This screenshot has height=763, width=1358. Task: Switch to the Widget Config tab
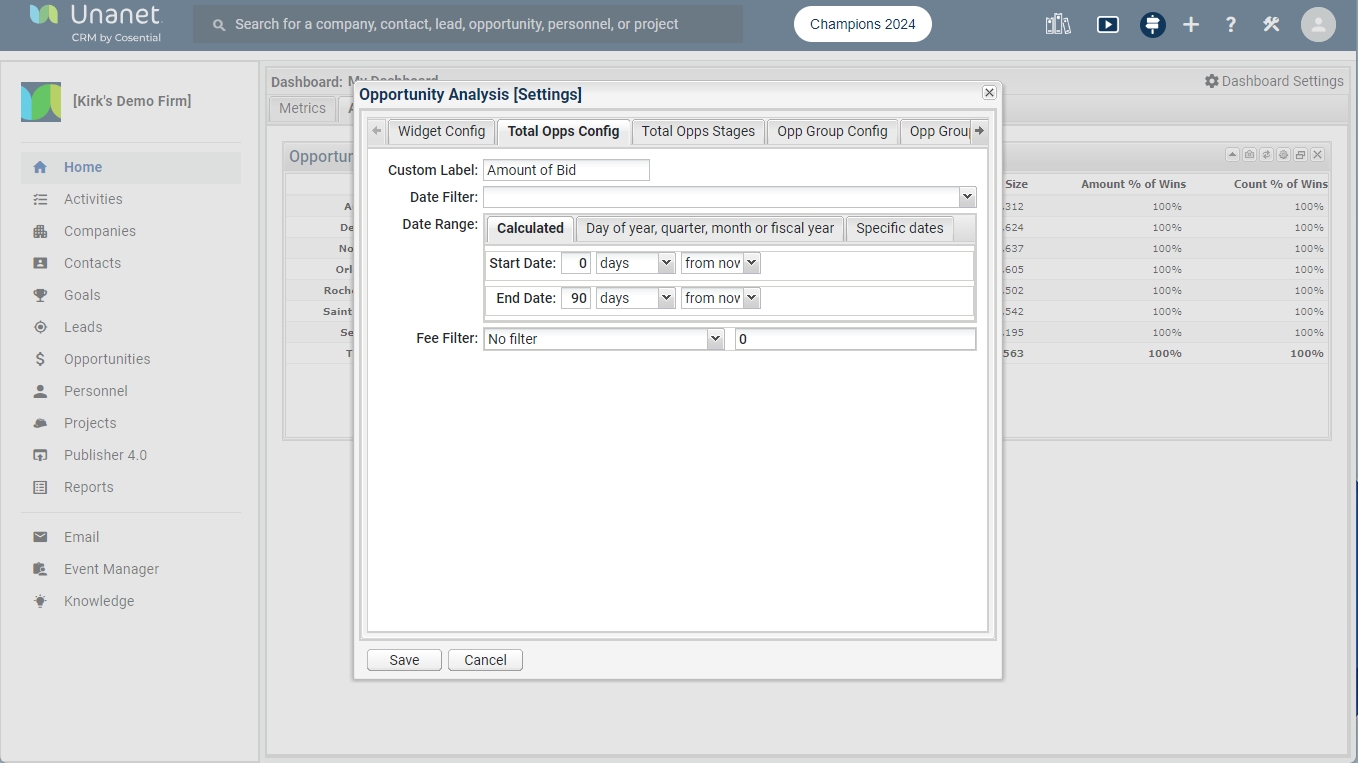tap(441, 131)
